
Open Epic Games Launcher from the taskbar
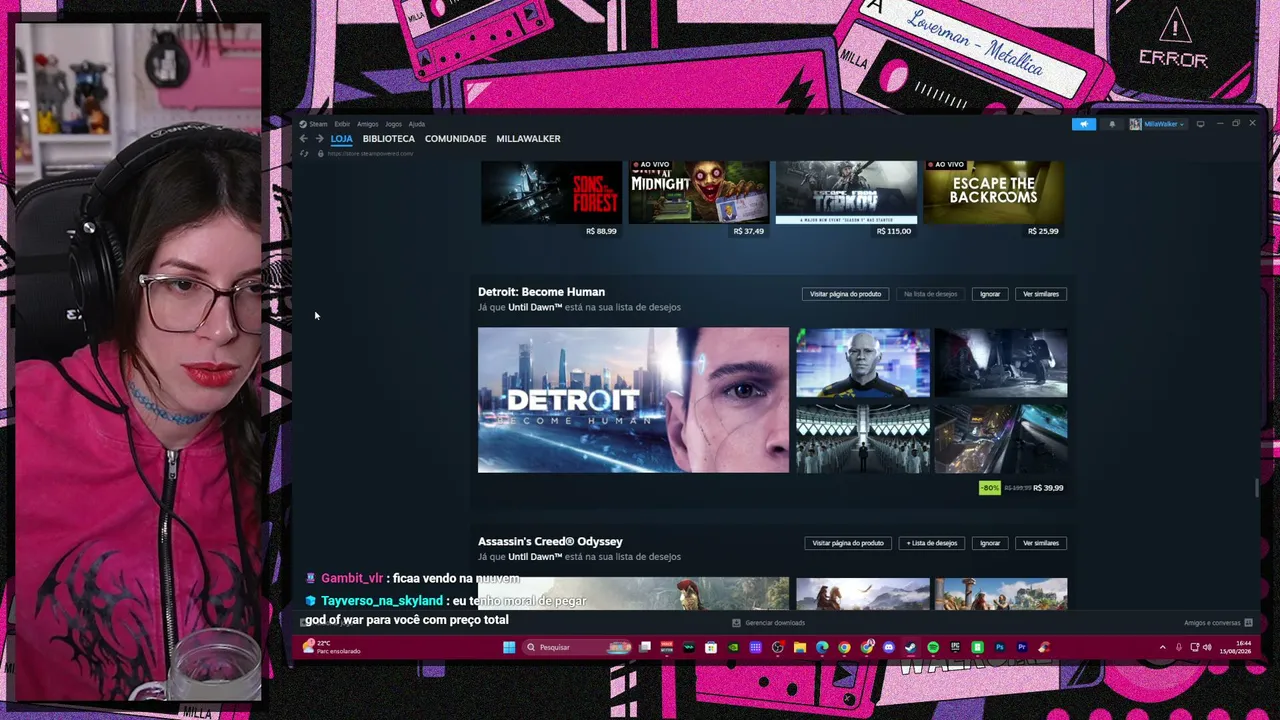[955, 648]
